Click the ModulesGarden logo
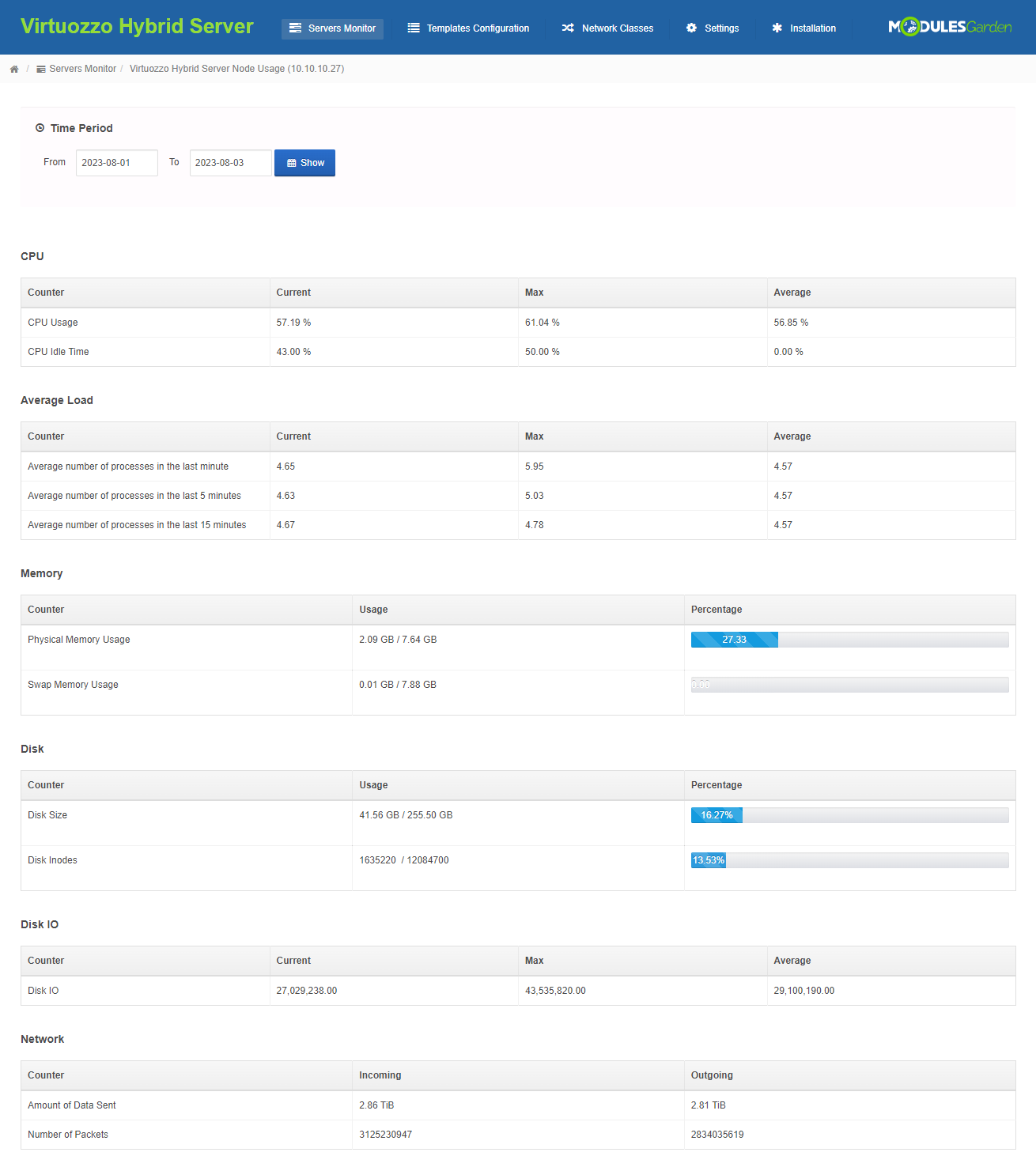The height and width of the screenshot is (1171, 1036). tap(948, 27)
